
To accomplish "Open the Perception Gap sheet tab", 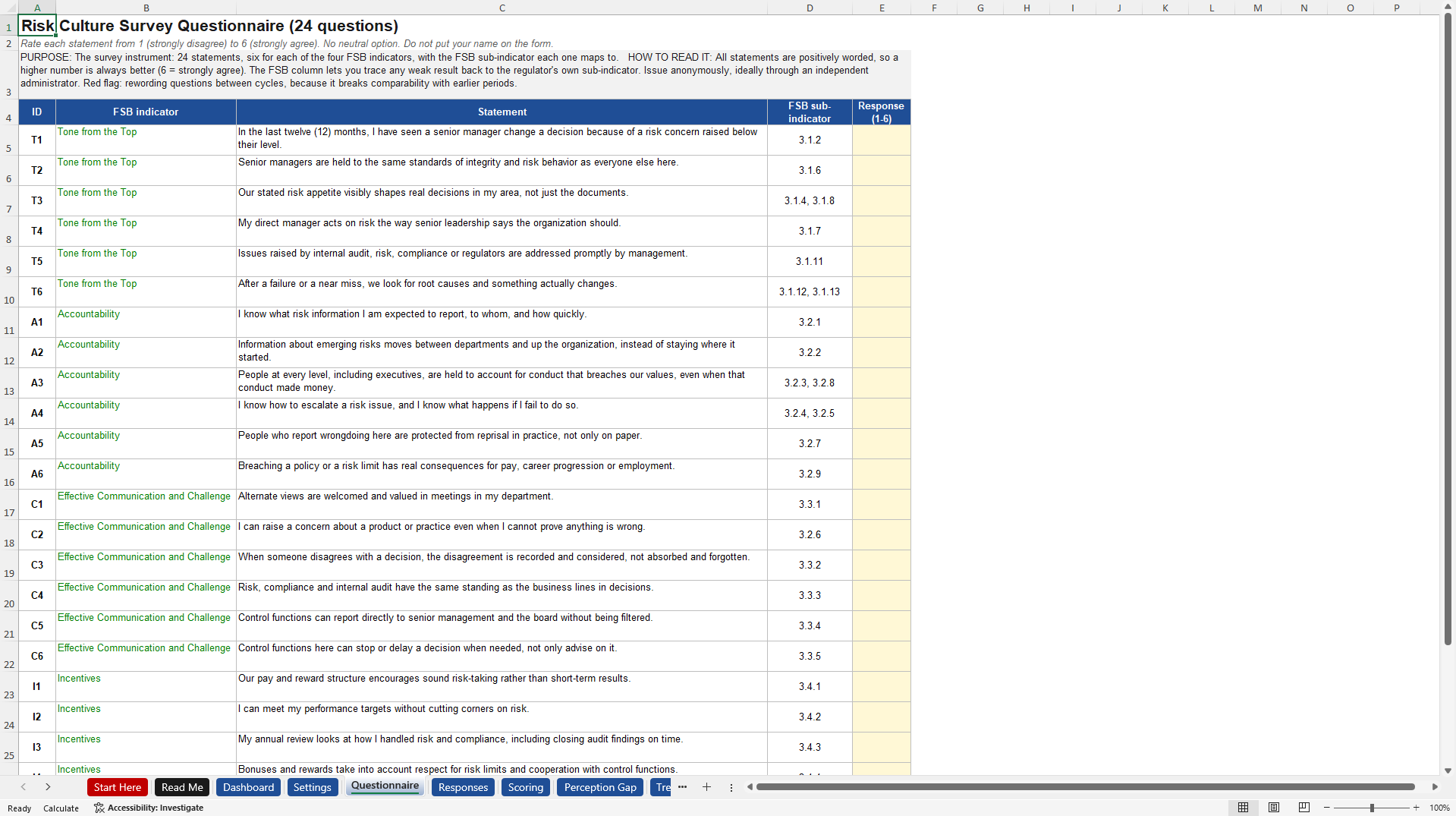I will [x=600, y=787].
